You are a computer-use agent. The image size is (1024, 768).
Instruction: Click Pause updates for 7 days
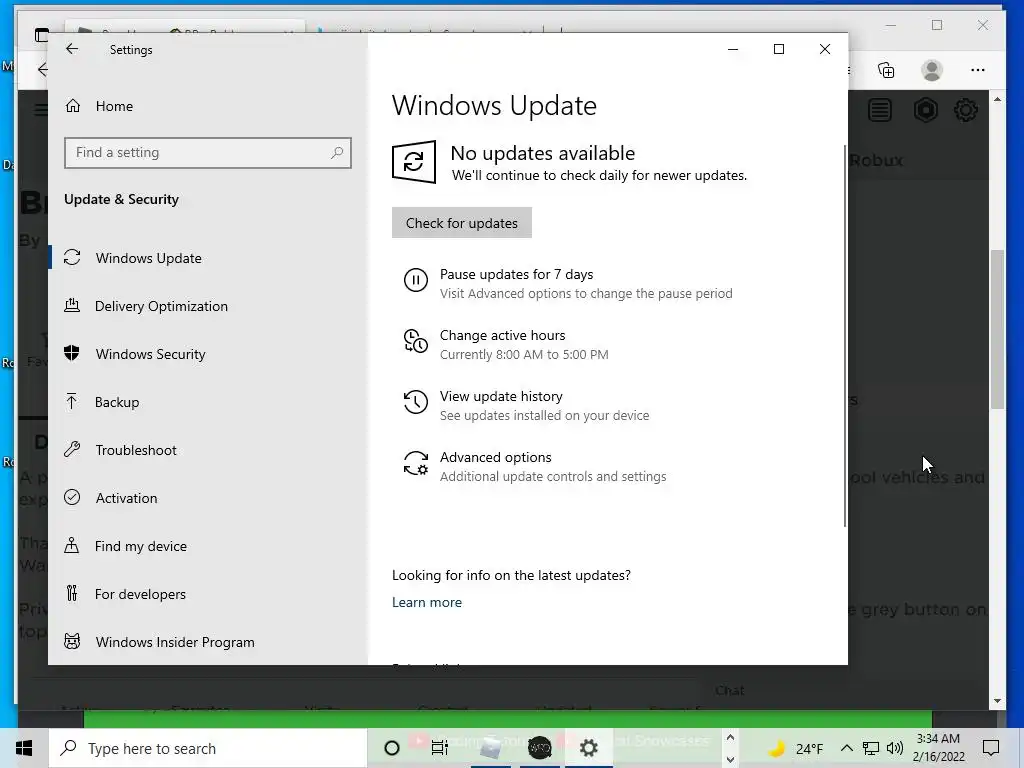[516, 274]
